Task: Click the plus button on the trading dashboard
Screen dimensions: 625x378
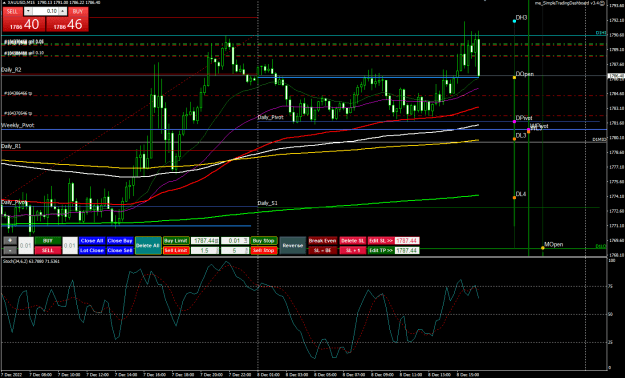Action: (x=10, y=240)
